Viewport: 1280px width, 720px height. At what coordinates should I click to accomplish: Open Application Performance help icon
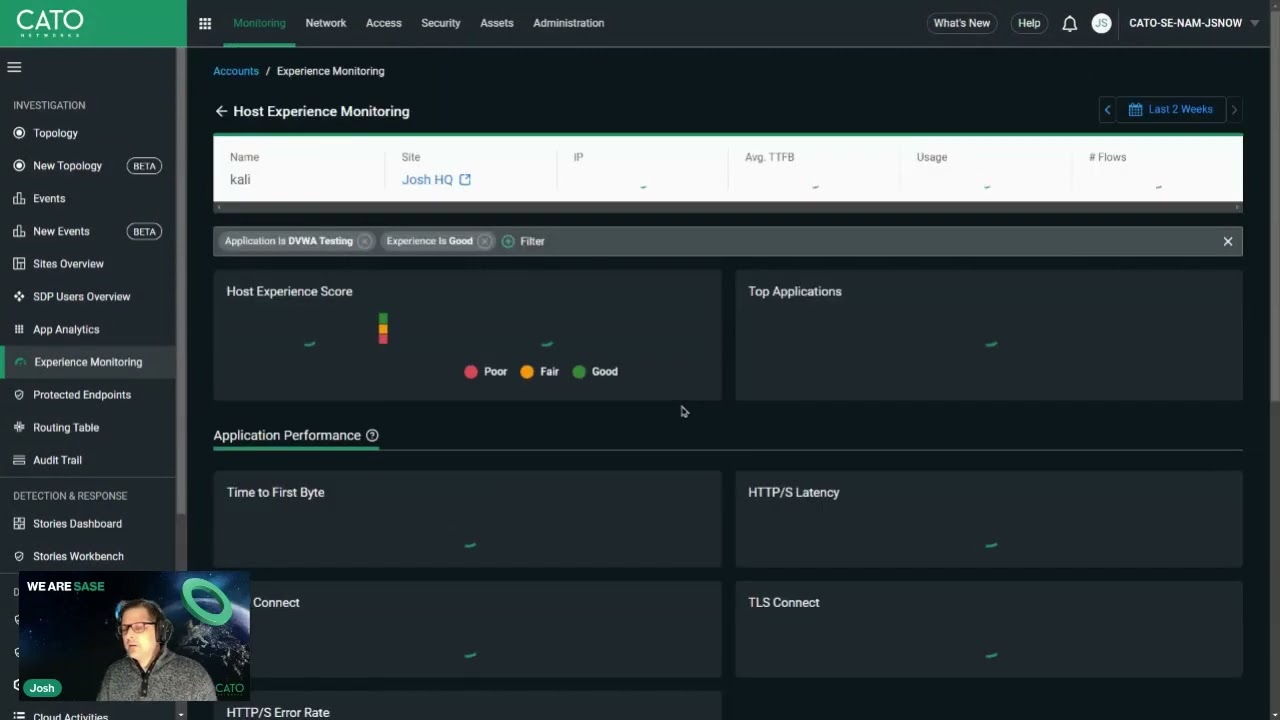point(372,435)
